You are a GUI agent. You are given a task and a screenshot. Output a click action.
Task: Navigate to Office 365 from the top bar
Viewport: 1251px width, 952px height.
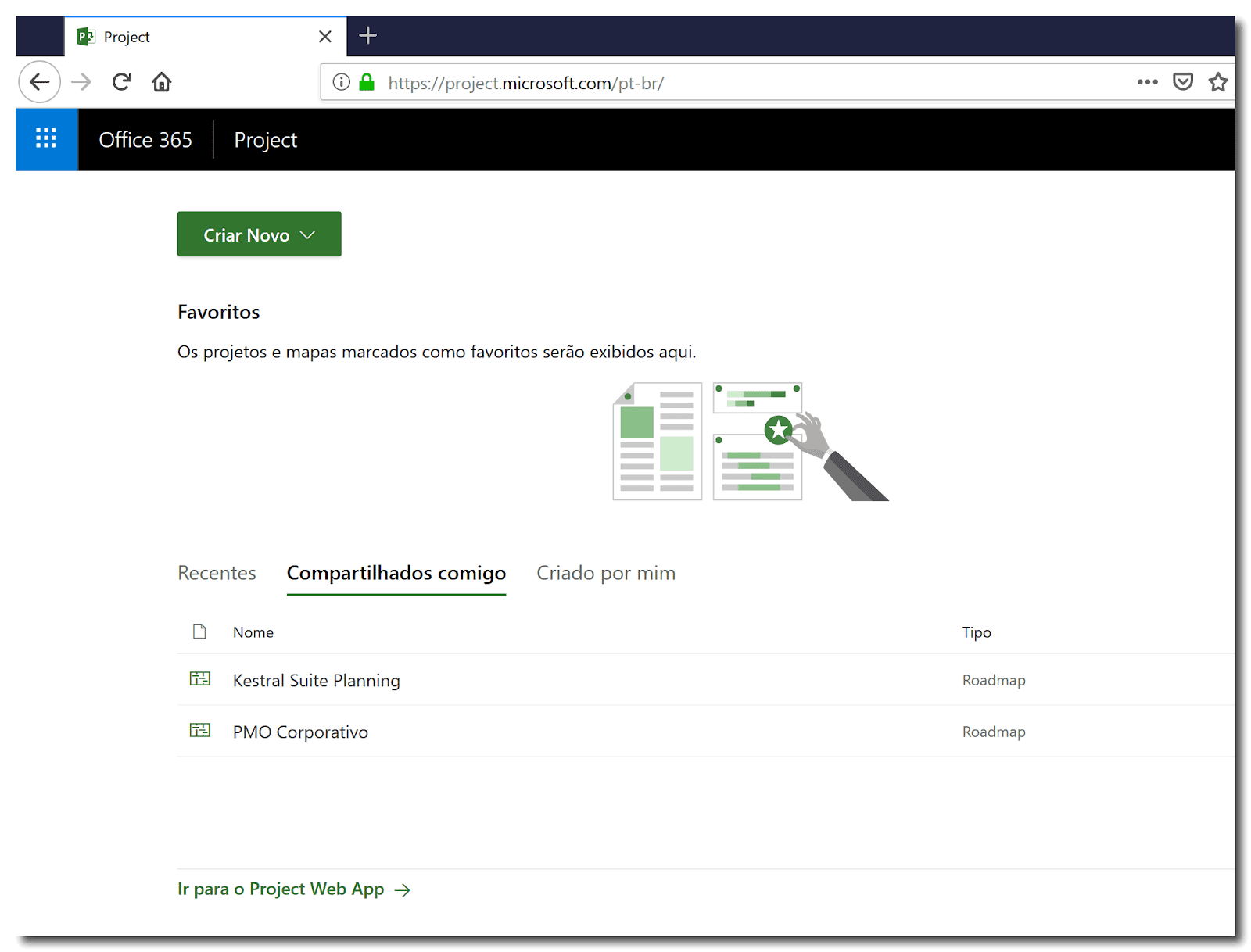coord(145,139)
